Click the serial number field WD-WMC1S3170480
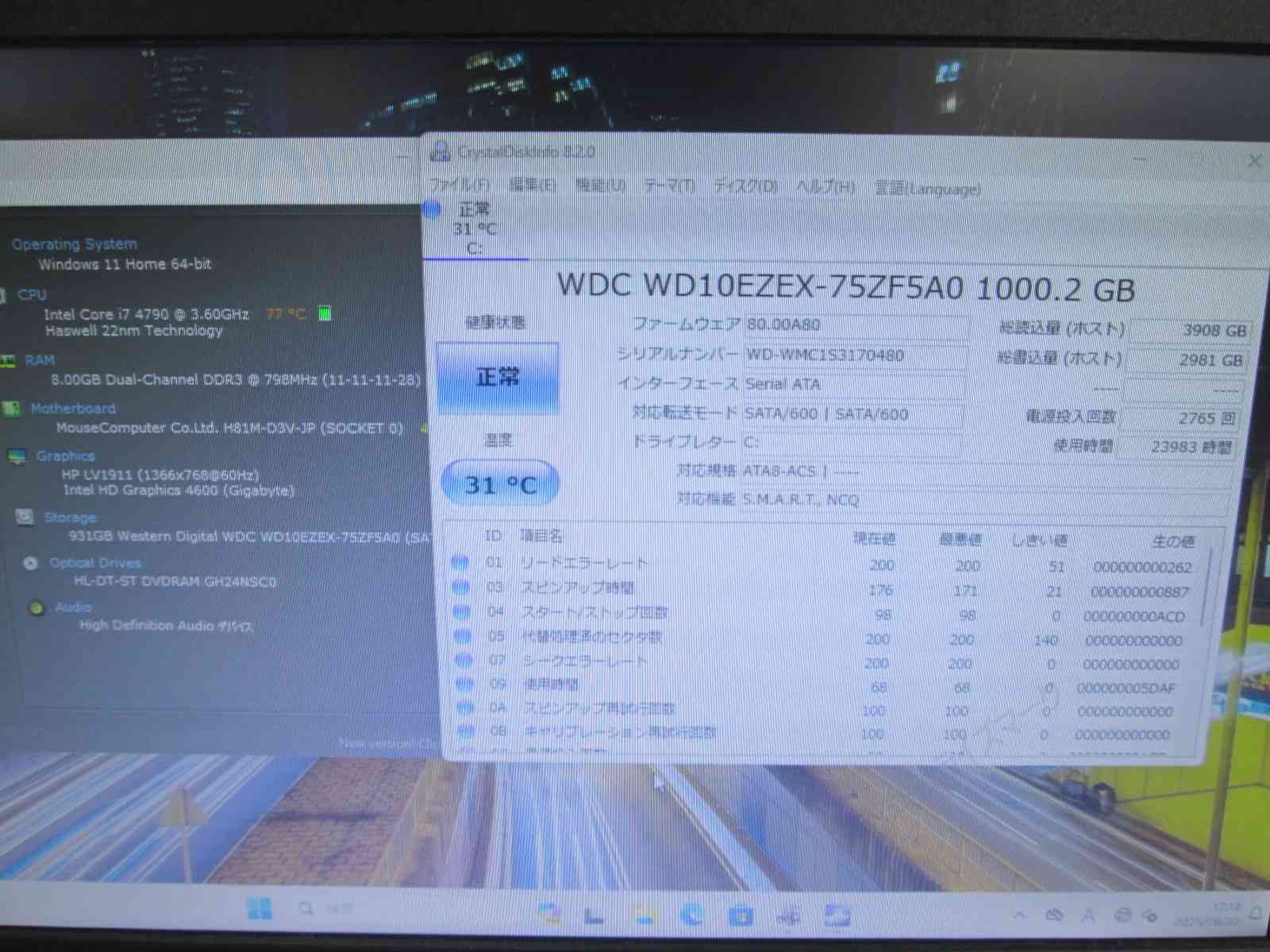1270x952 pixels. (856, 355)
